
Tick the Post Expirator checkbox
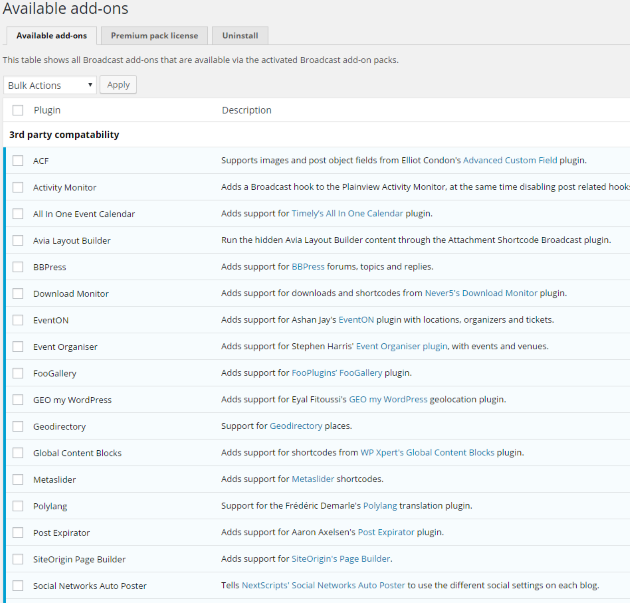coord(18,532)
